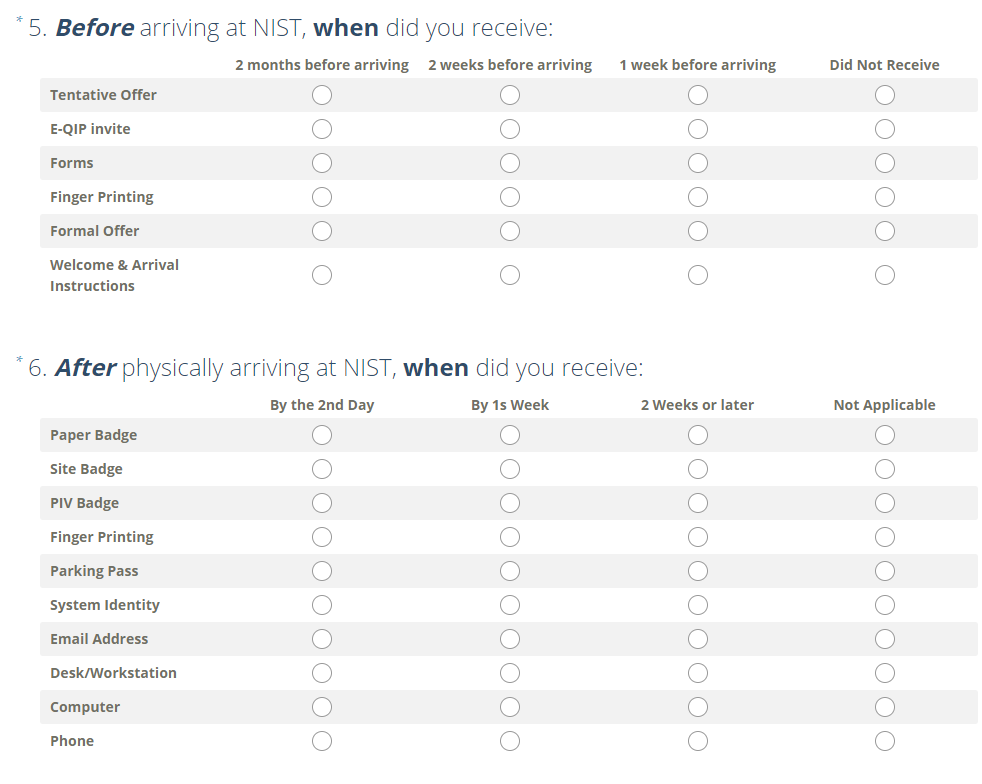Select '1 week before arriving' for E-QIP invite
The height and width of the screenshot is (784, 982).
pyautogui.click(x=698, y=129)
